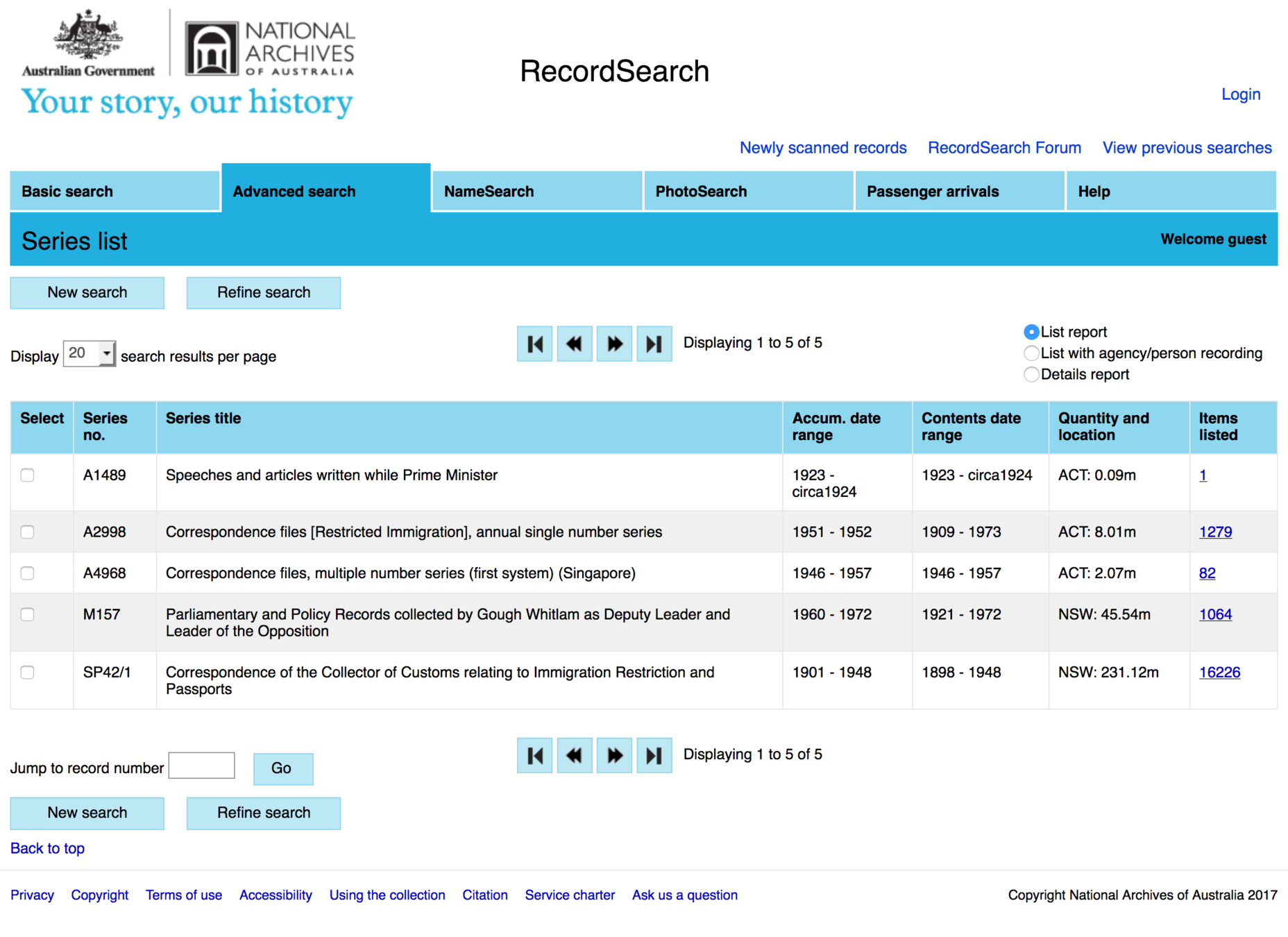Open View previous searches link

1187,148
